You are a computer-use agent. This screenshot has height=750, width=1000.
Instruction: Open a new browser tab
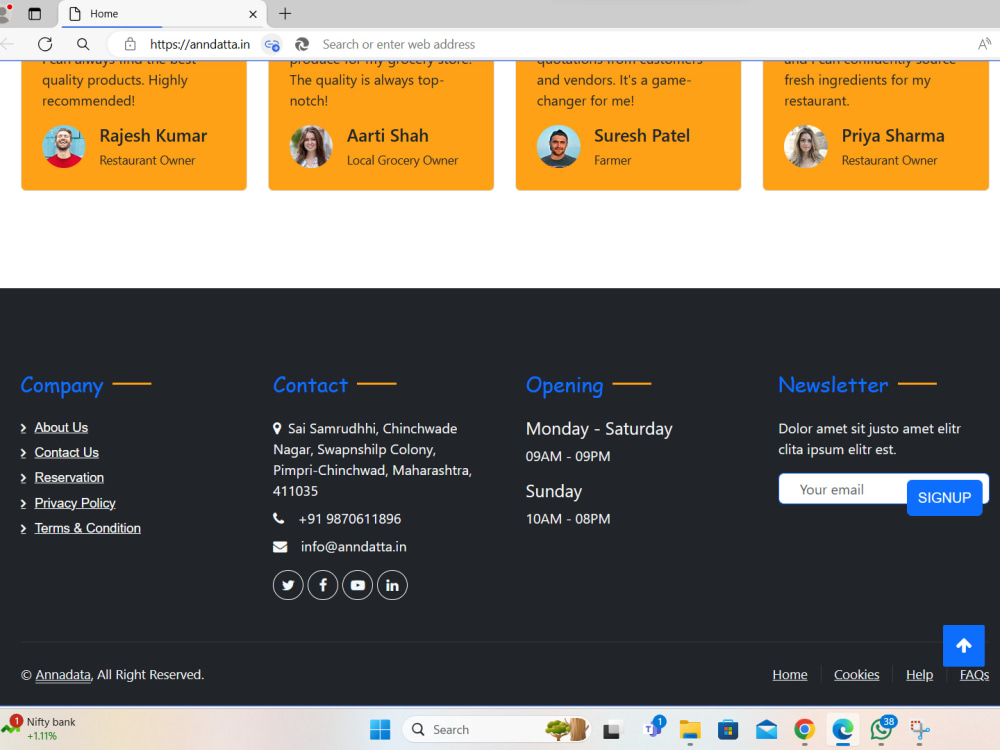click(285, 13)
